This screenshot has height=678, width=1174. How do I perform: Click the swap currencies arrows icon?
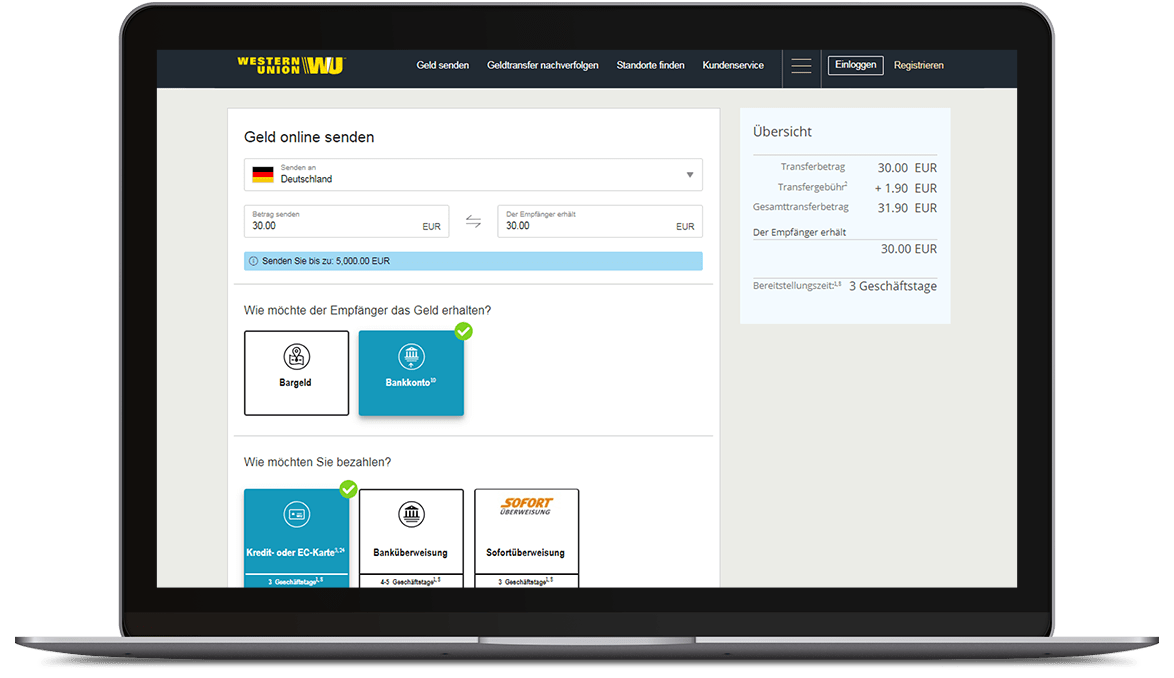pyautogui.click(x=473, y=222)
